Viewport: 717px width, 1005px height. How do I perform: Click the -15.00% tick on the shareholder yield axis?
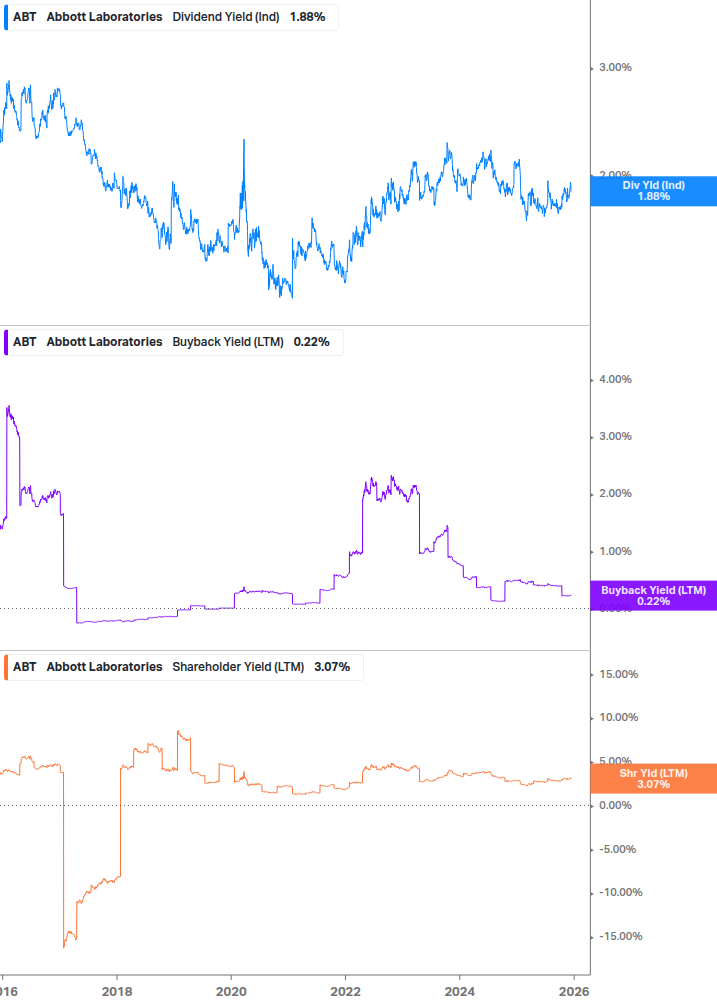(621, 936)
